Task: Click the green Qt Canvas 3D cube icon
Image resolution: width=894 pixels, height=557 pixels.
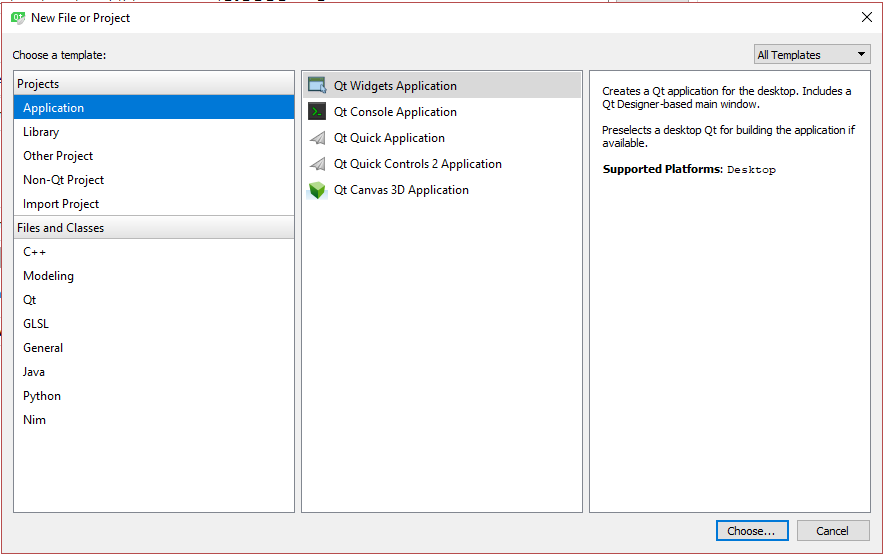Action: [x=317, y=190]
